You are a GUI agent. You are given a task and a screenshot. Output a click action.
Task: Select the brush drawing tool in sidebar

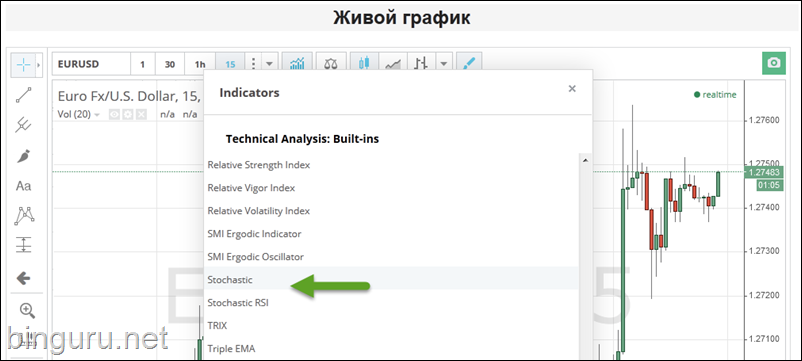(24, 156)
